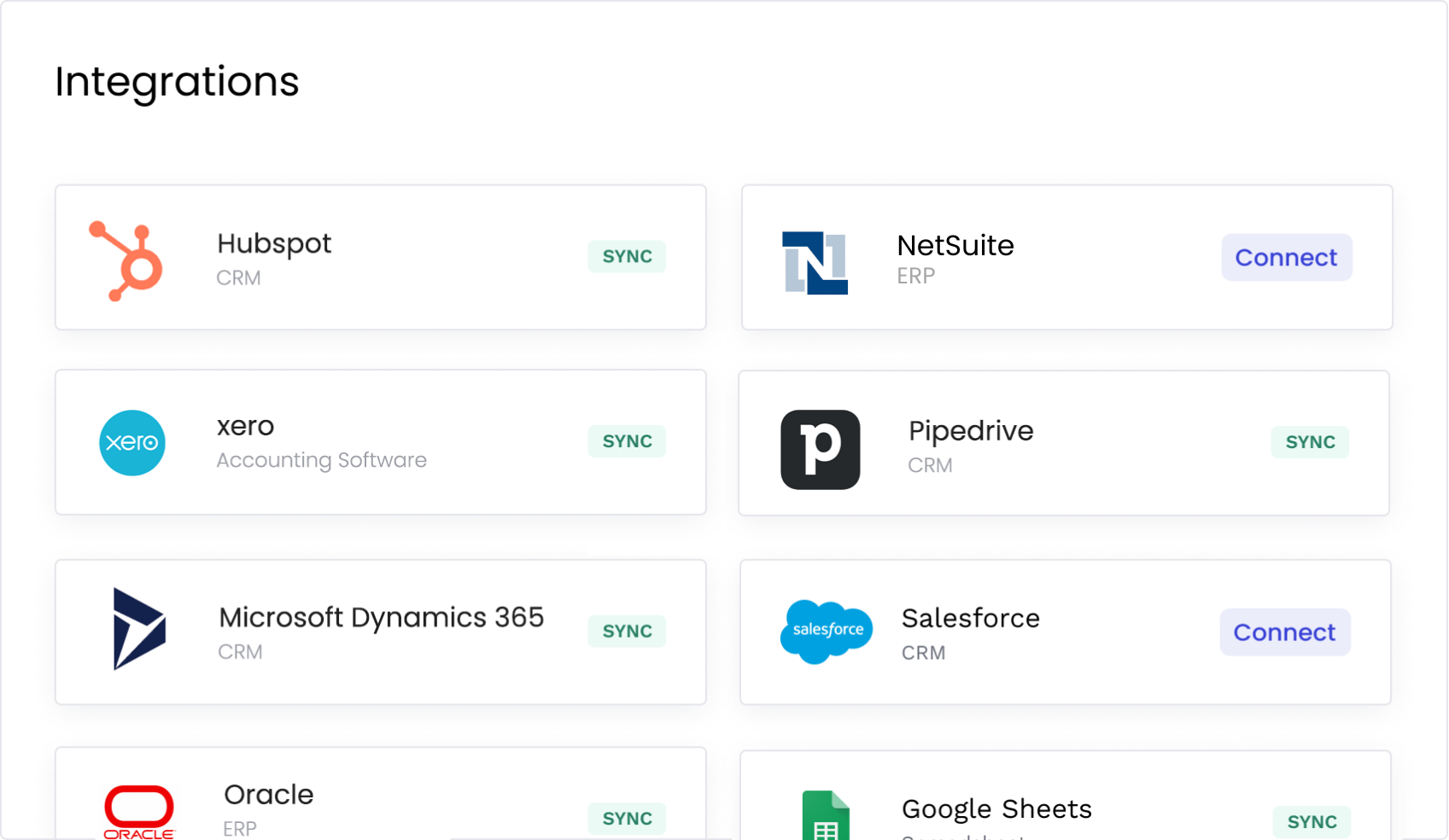
Task: Connect the Salesforce integration
Action: point(1285,633)
